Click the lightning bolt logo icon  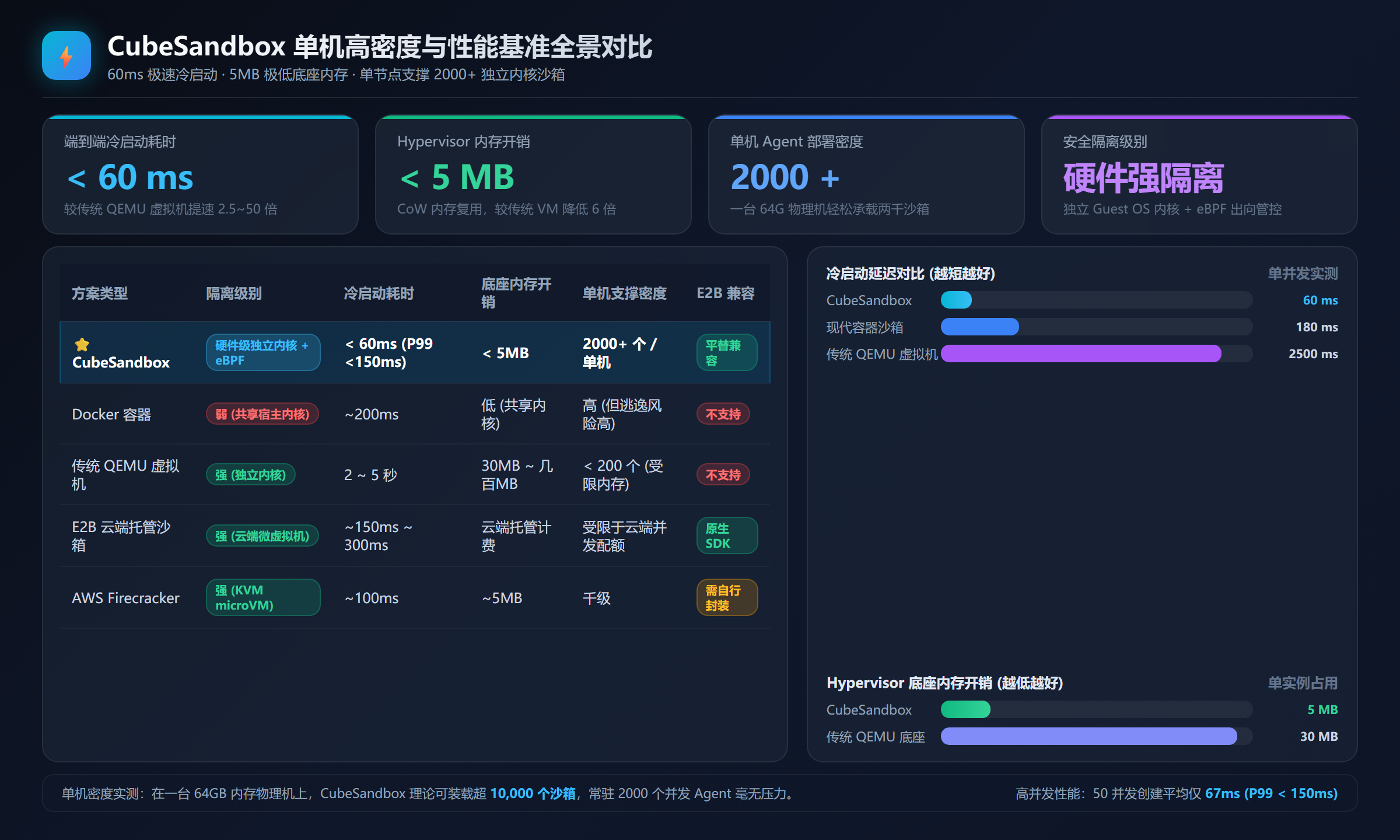coord(66,55)
